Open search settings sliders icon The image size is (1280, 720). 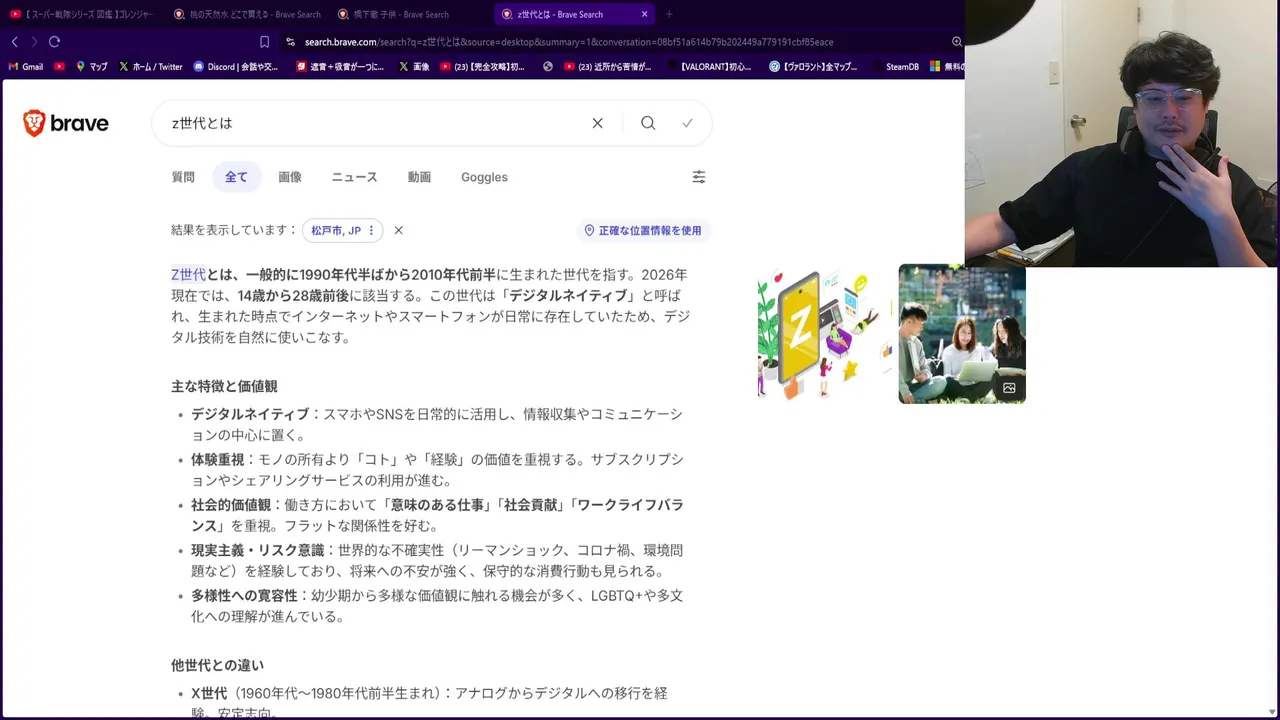(699, 177)
